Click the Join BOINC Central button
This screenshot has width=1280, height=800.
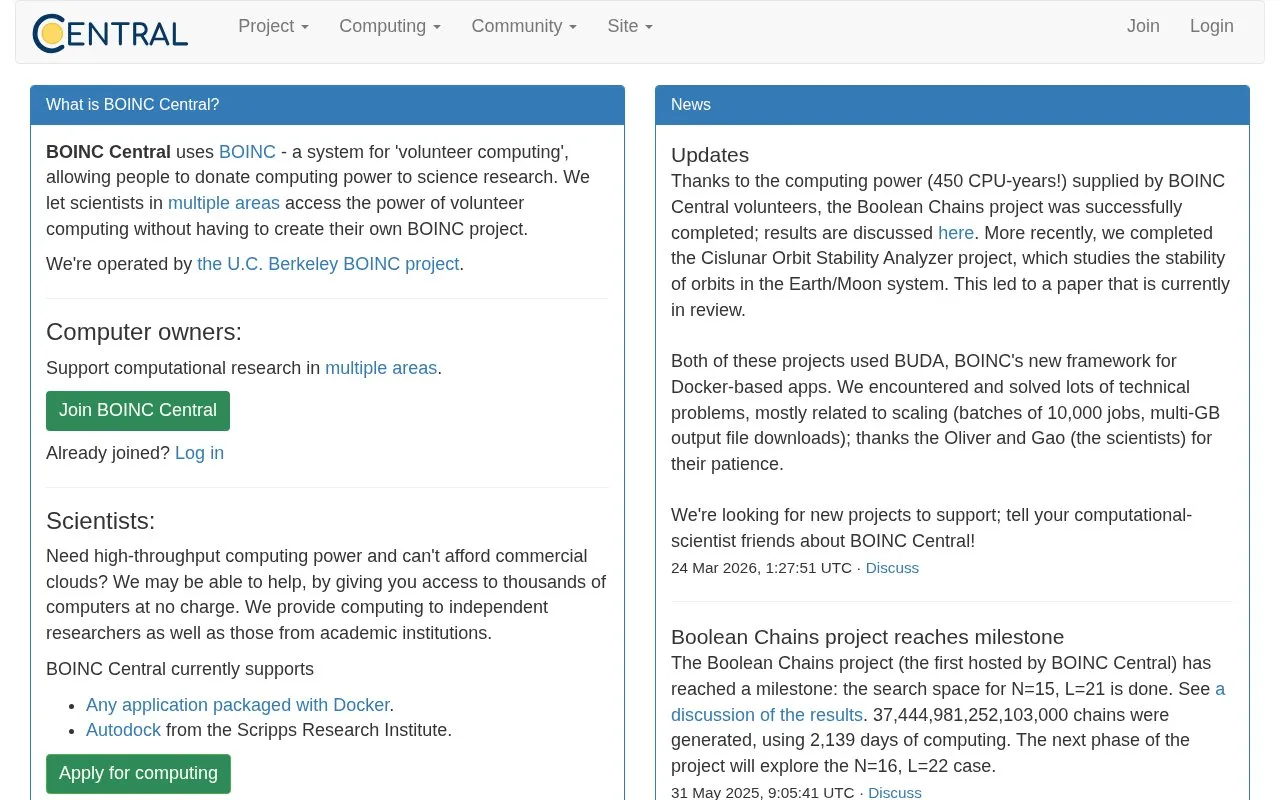(138, 411)
